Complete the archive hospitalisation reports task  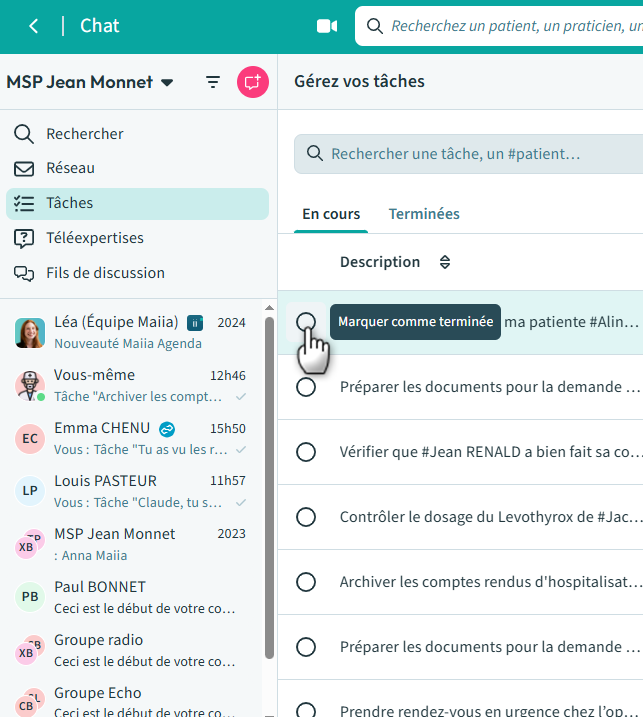tap(306, 582)
